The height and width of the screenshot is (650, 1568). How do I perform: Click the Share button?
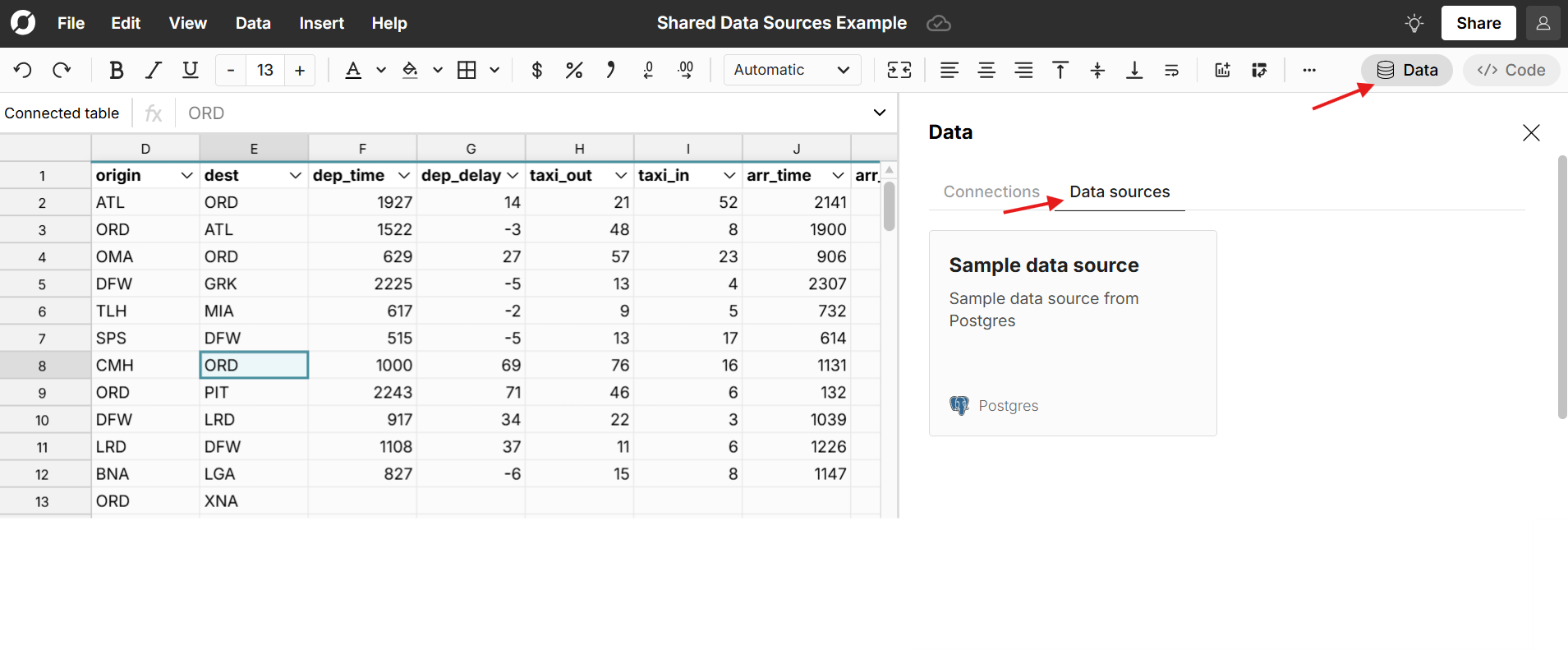point(1478,23)
